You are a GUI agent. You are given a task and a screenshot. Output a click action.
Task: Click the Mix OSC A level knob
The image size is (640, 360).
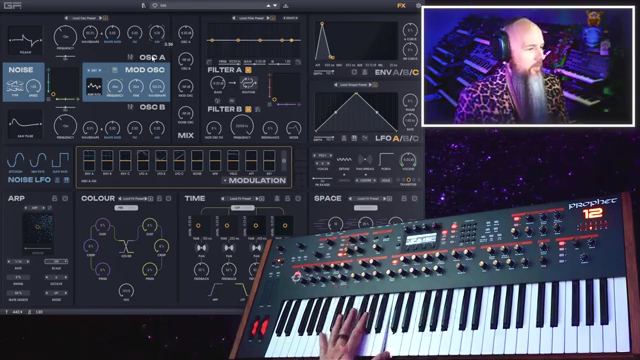click(x=186, y=33)
